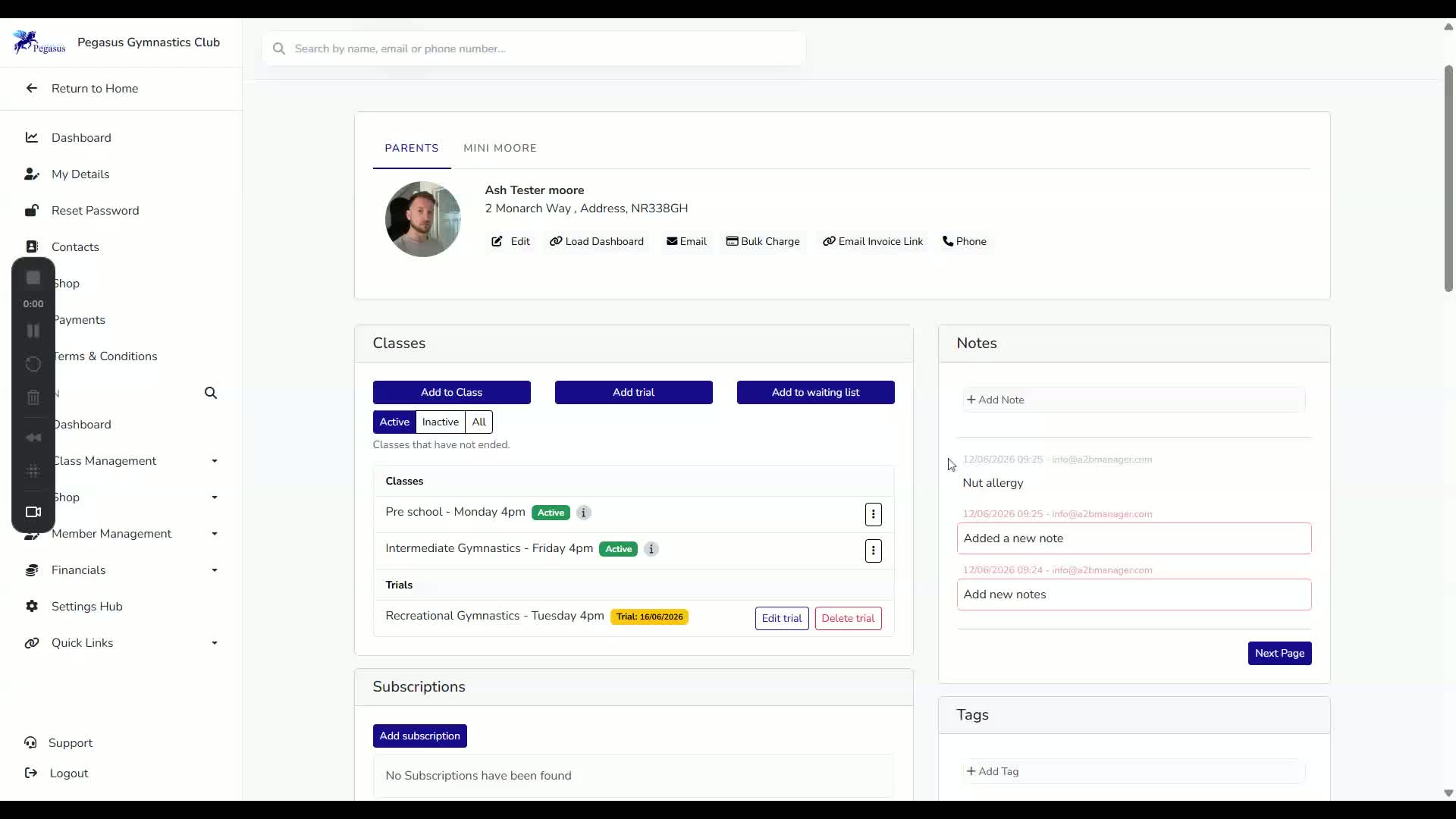
Task: Click the Pegasus club logo
Action: click(39, 42)
